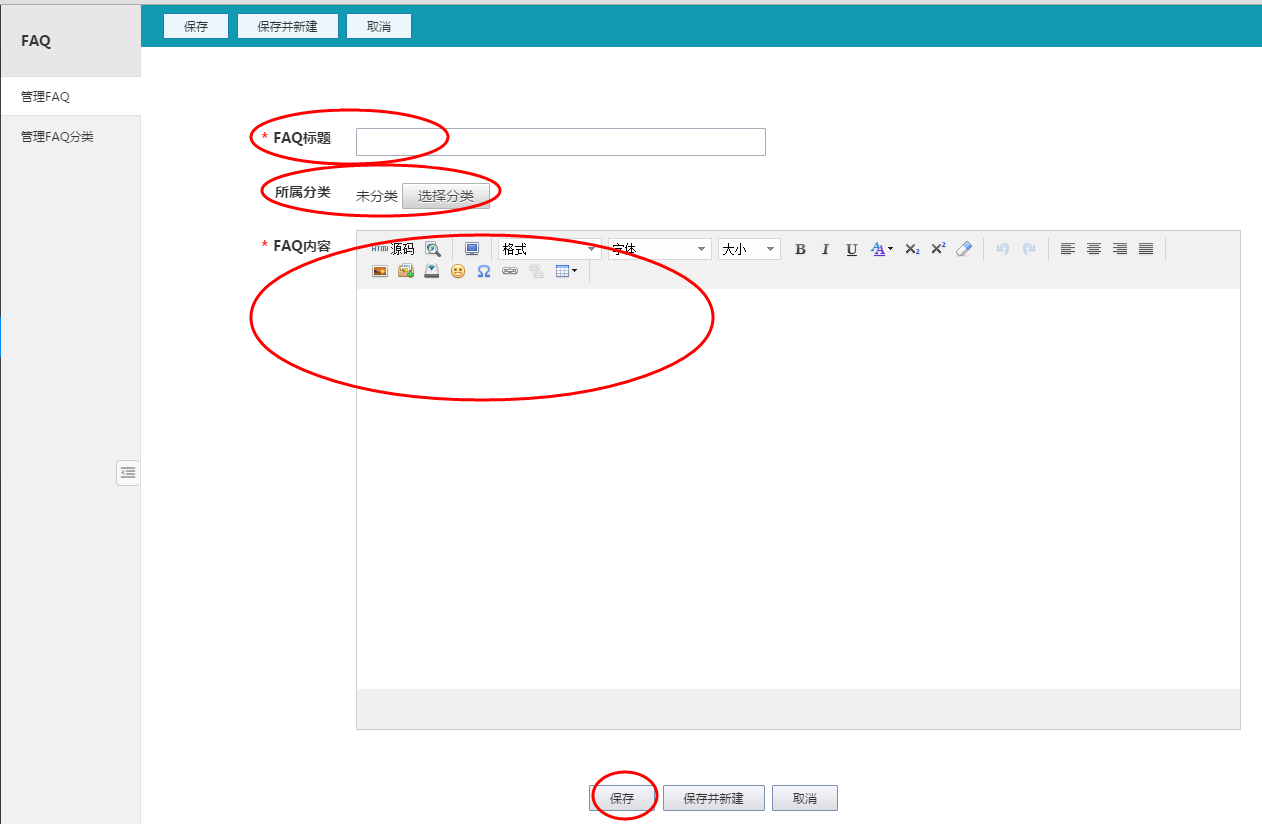Open the 字体 font dropdown

pos(659,249)
